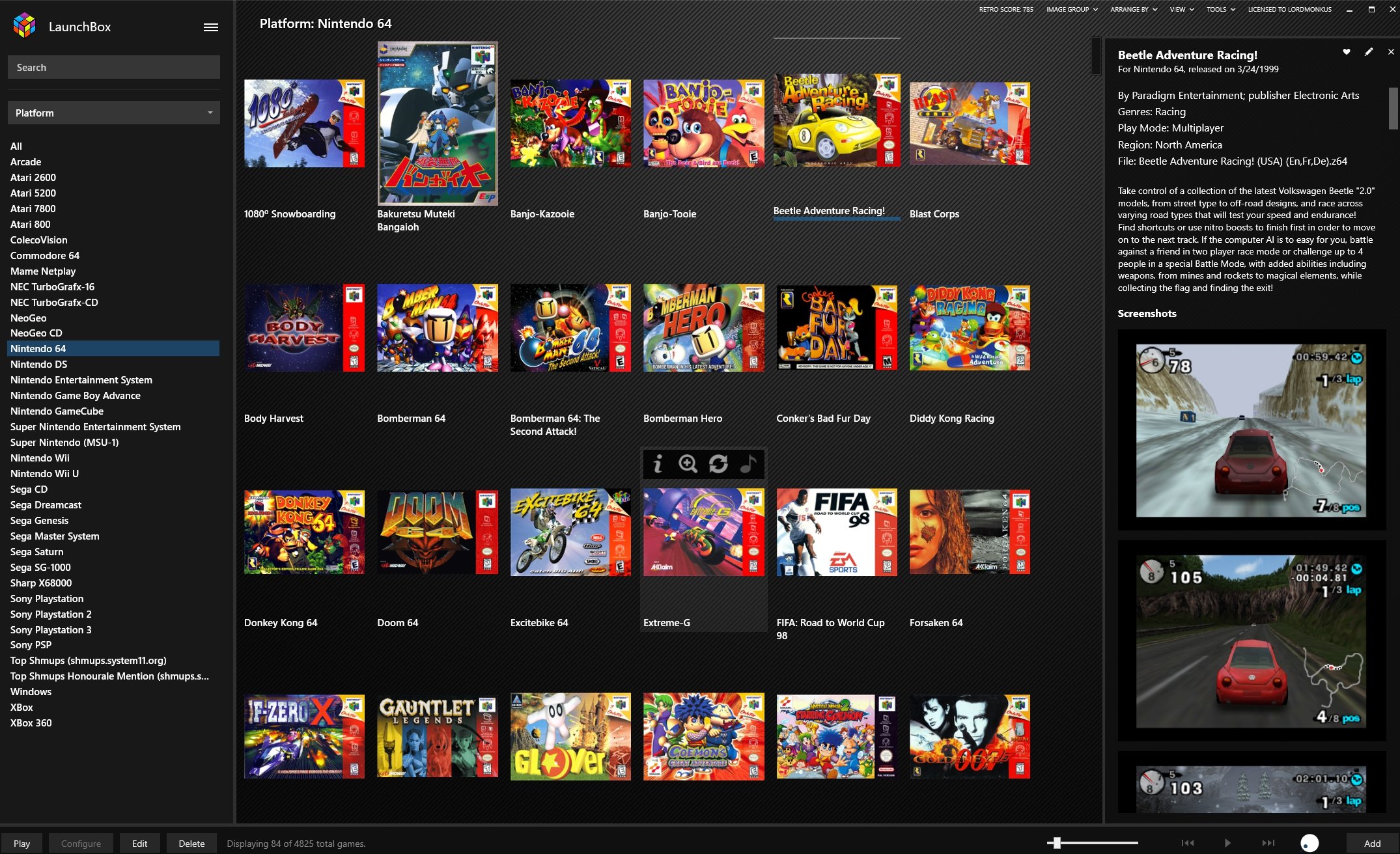The width and height of the screenshot is (1400, 854).
Task: Select the Sharp X68000 platform
Action: coord(113,583)
